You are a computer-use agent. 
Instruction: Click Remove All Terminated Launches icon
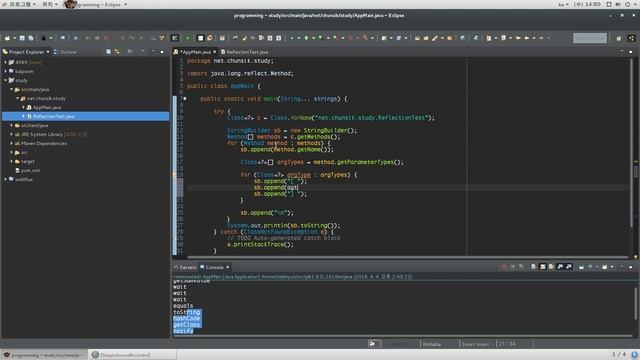521,267
